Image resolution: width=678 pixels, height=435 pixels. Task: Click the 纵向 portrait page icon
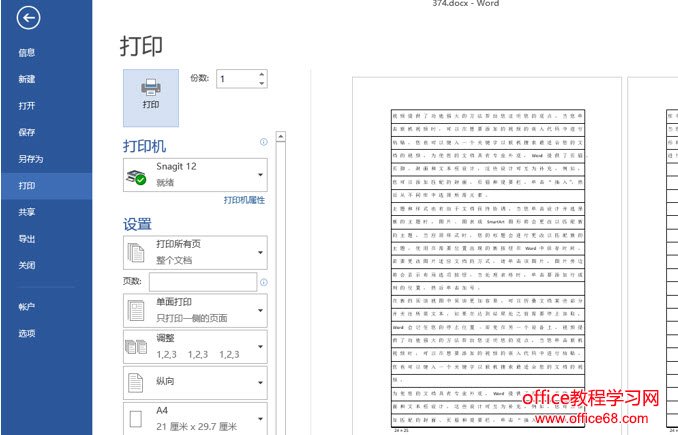[x=135, y=383]
